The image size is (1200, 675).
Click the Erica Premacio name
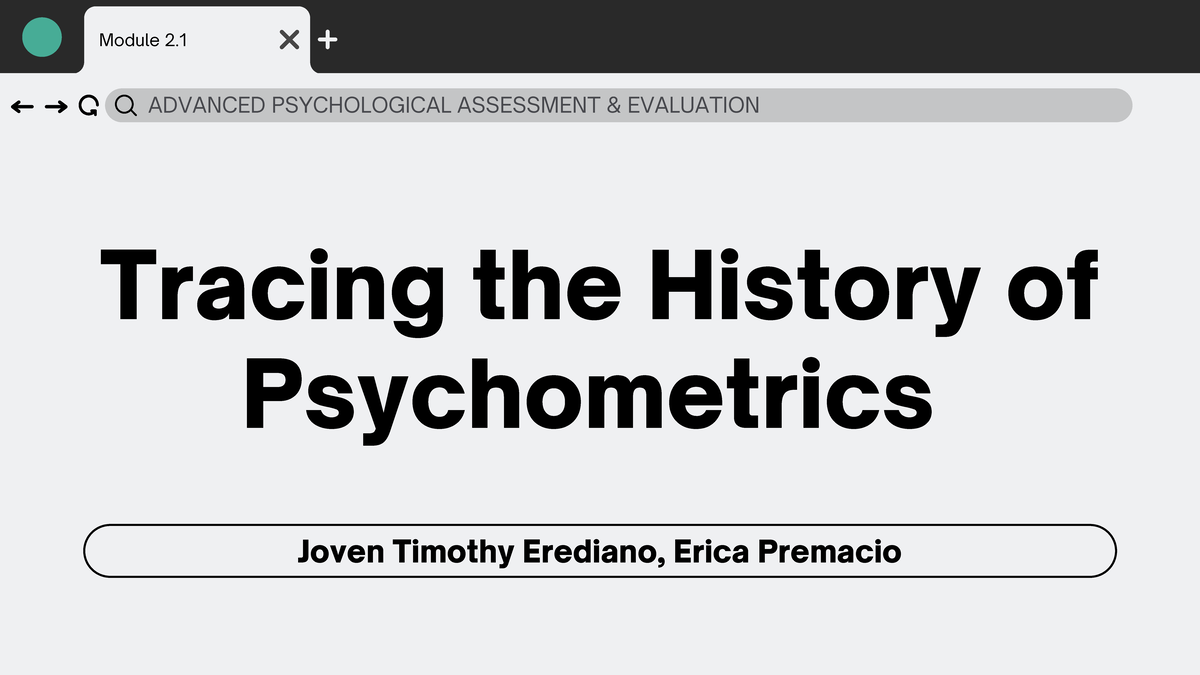tap(790, 550)
